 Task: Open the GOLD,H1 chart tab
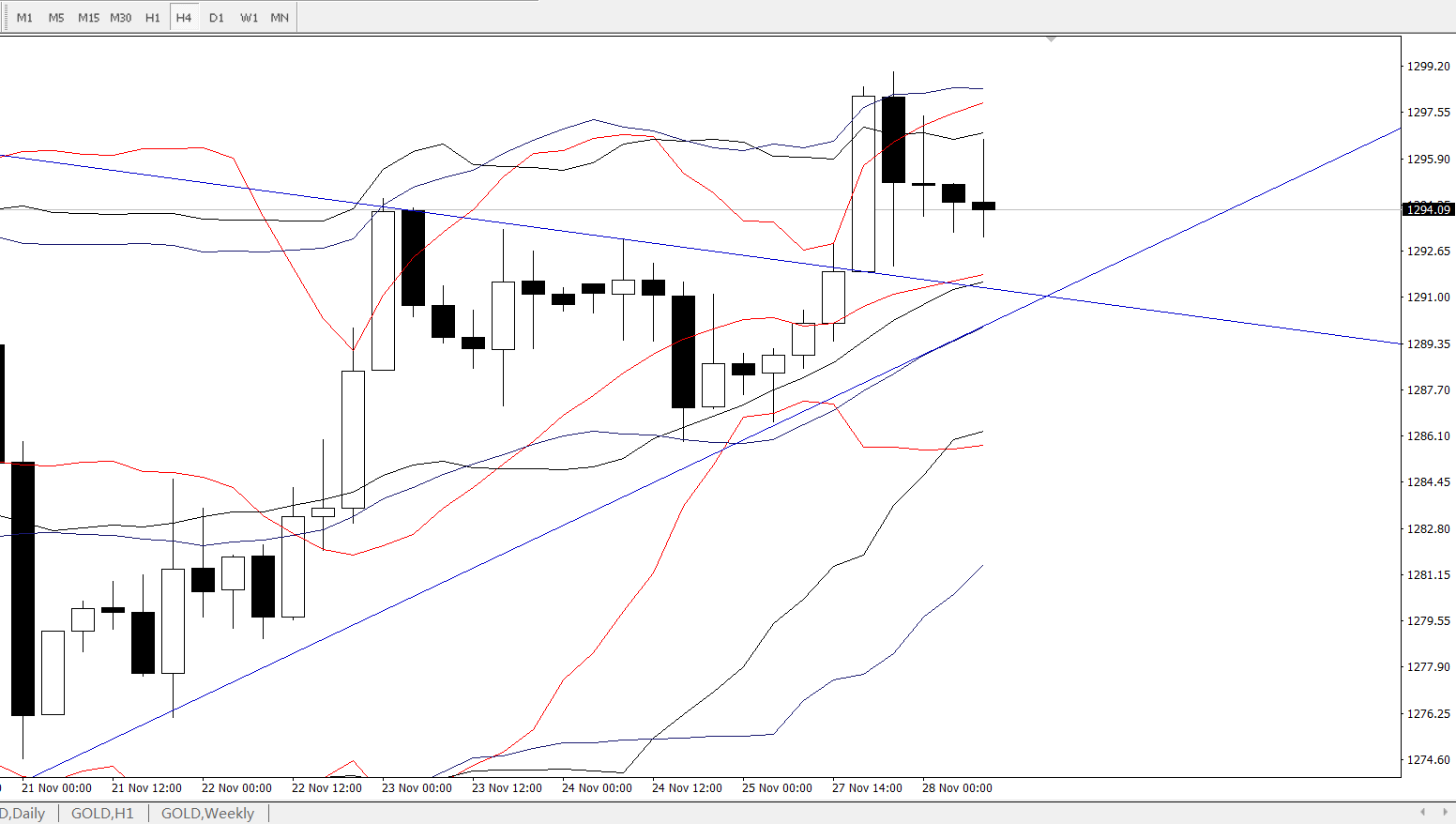point(102,813)
